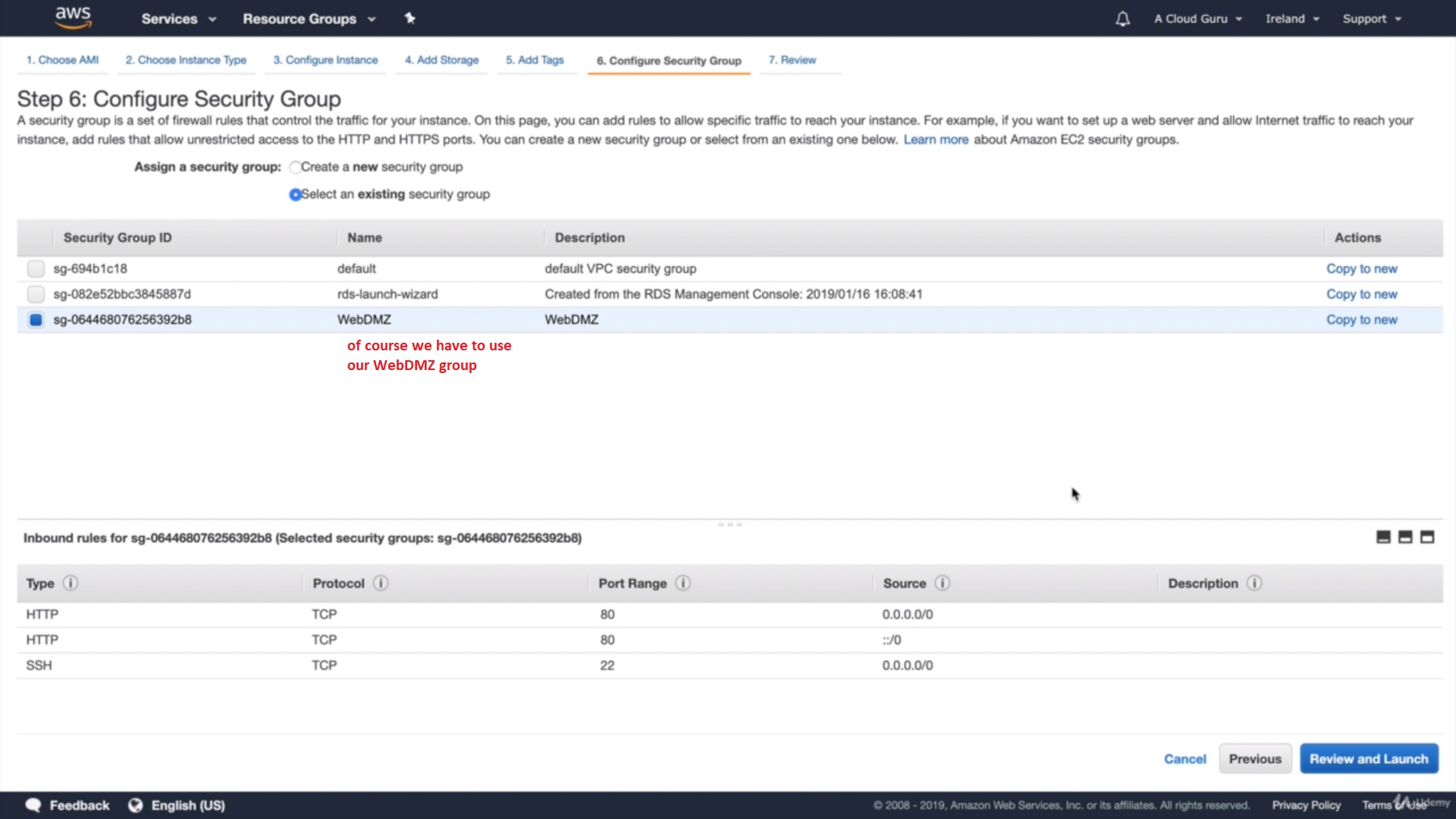Select Create a new security group radio
The image size is (1456, 819).
click(x=295, y=168)
